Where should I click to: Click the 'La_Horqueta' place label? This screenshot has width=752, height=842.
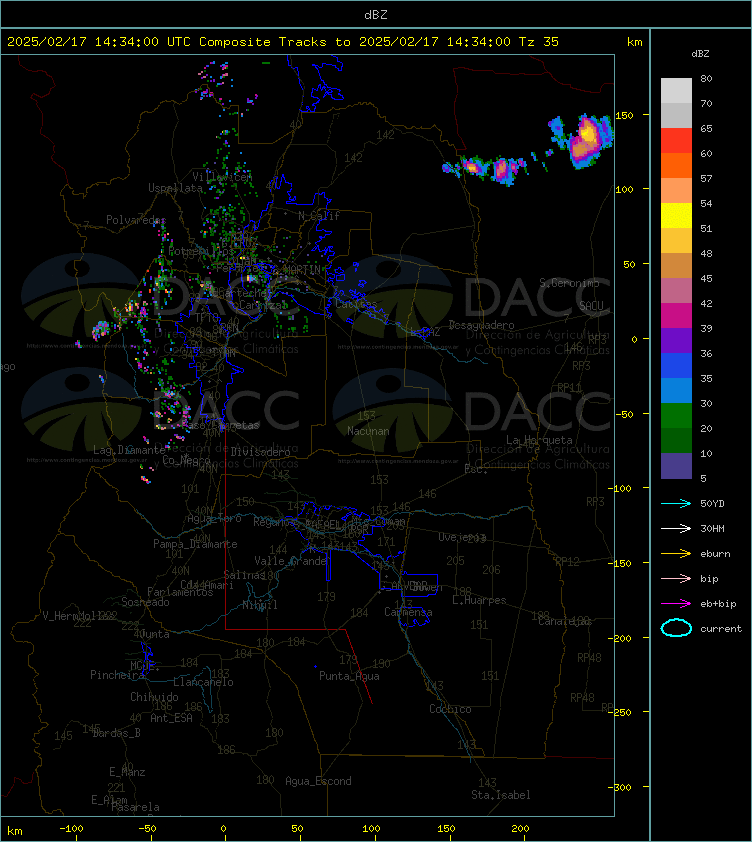click(539, 440)
